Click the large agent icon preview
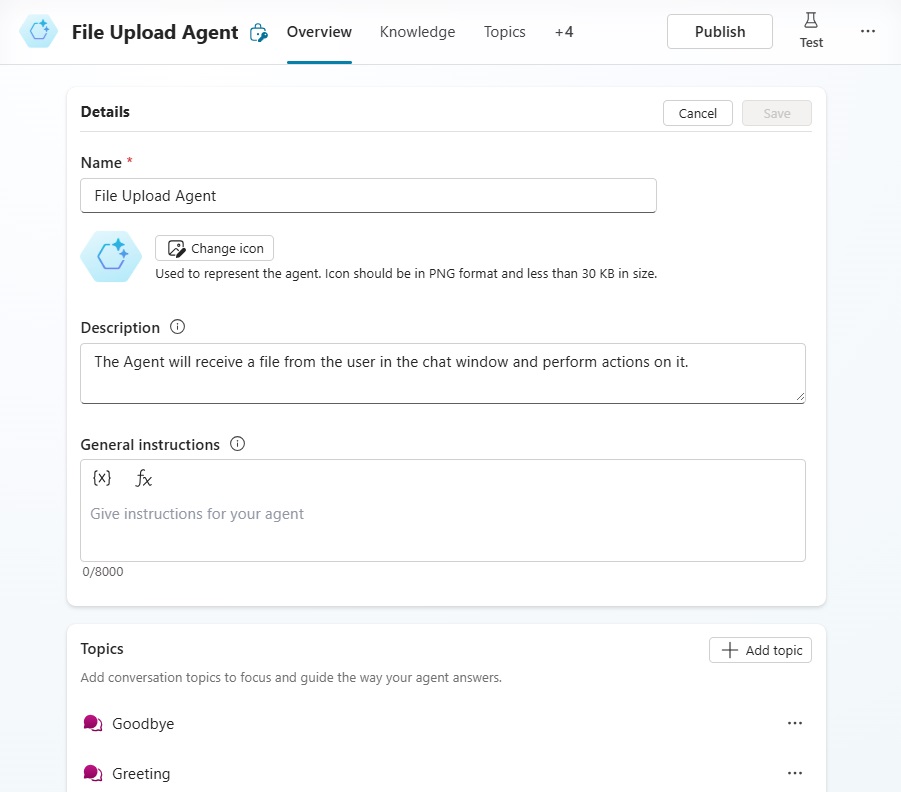The width and height of the screenshot is (901, 792). [111, 256]
